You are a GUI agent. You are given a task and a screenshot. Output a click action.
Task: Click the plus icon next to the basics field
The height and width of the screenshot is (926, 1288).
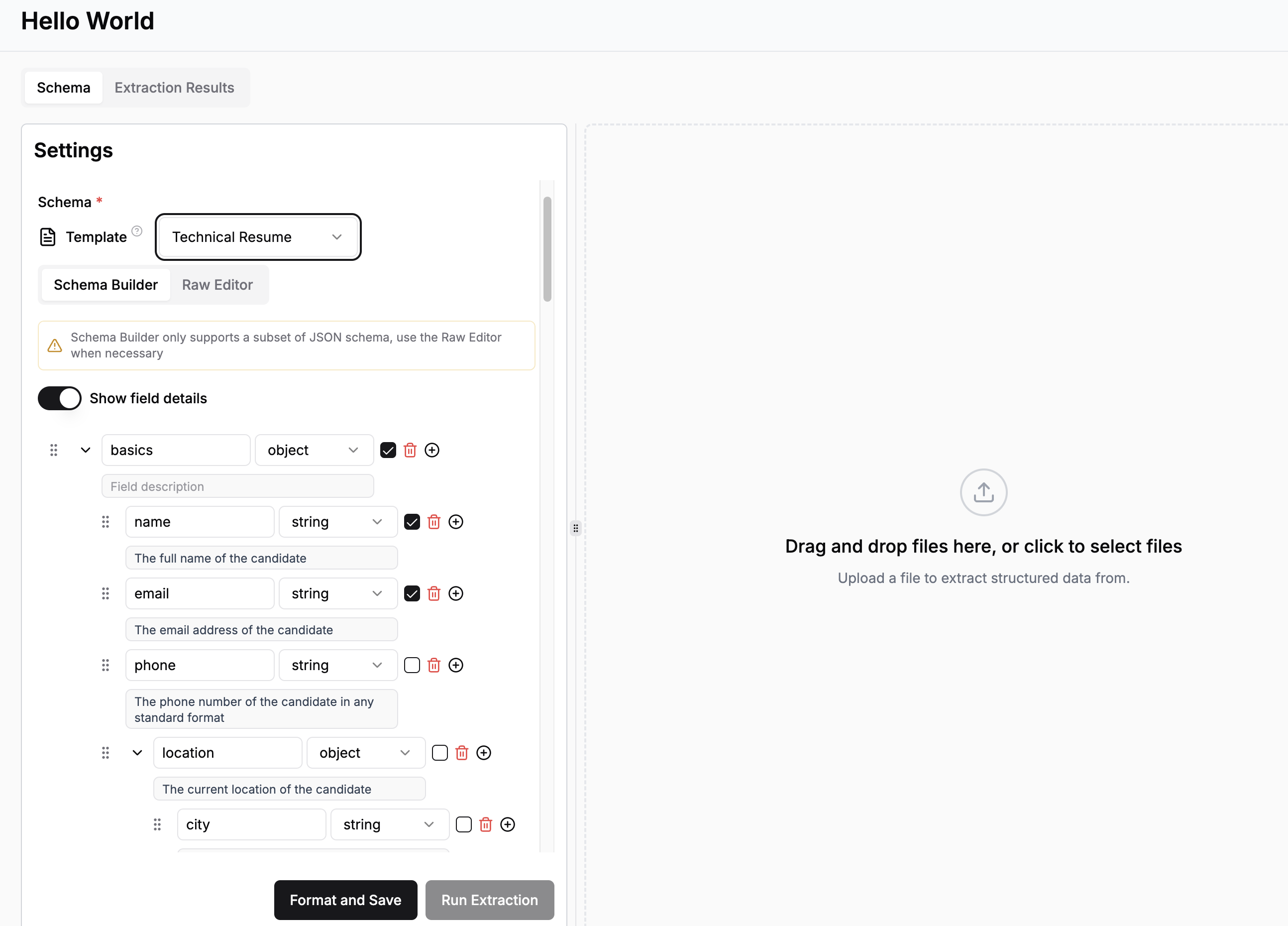point(432,450)
